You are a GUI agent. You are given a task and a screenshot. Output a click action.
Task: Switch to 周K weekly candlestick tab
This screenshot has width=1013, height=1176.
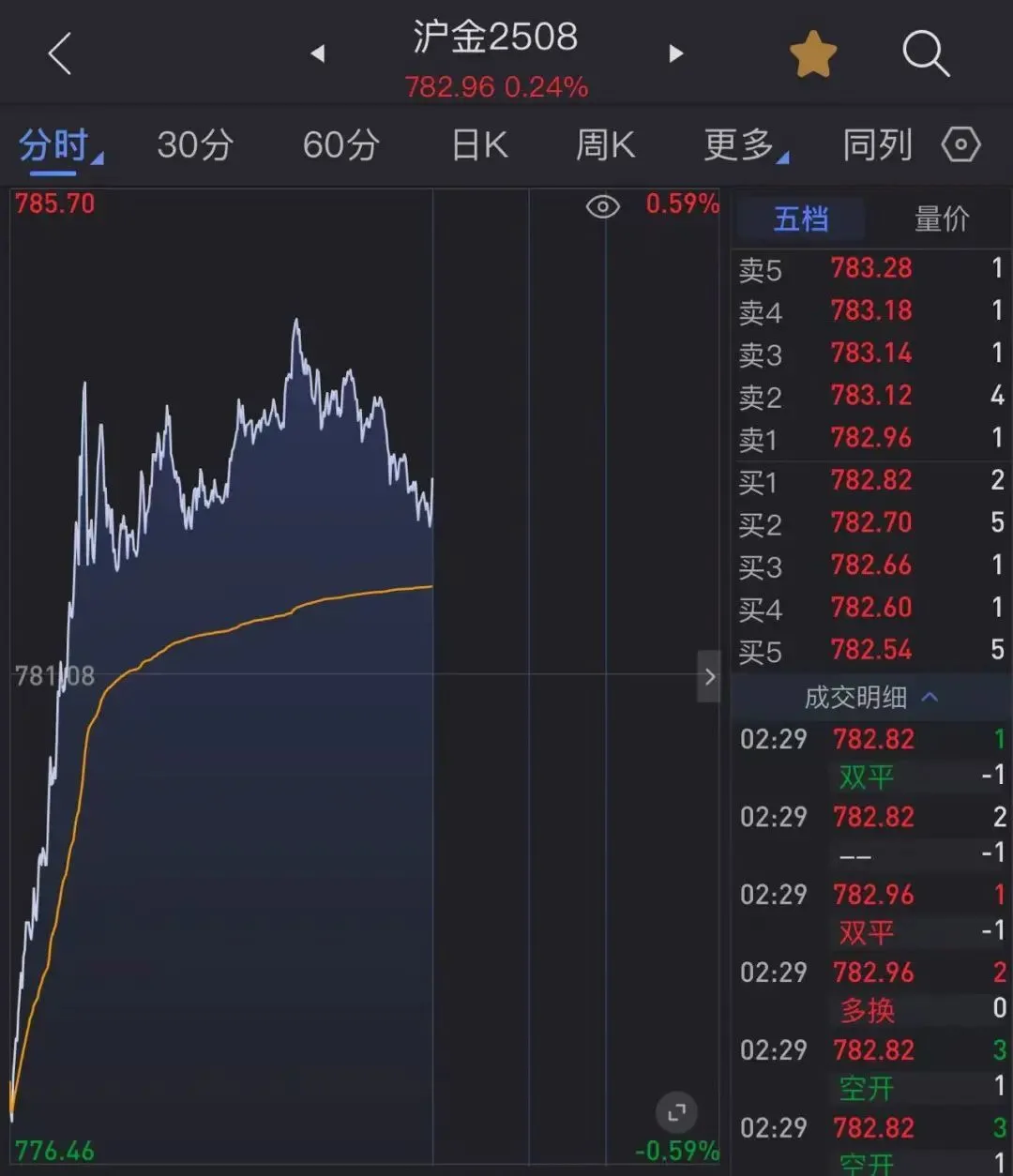pyautogui.click(x=605, y=145)
